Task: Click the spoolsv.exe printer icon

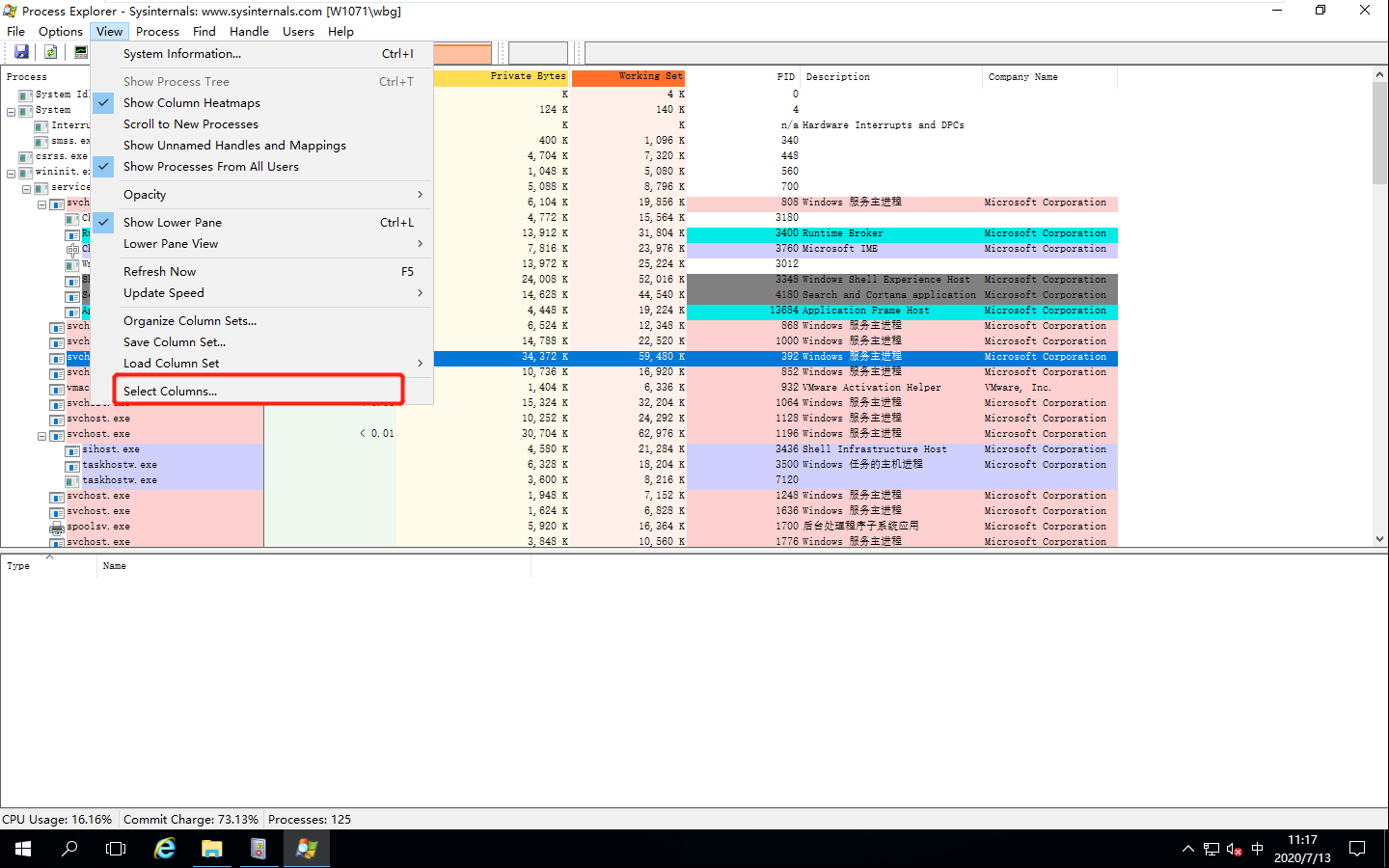Action: tap(57, 527)
